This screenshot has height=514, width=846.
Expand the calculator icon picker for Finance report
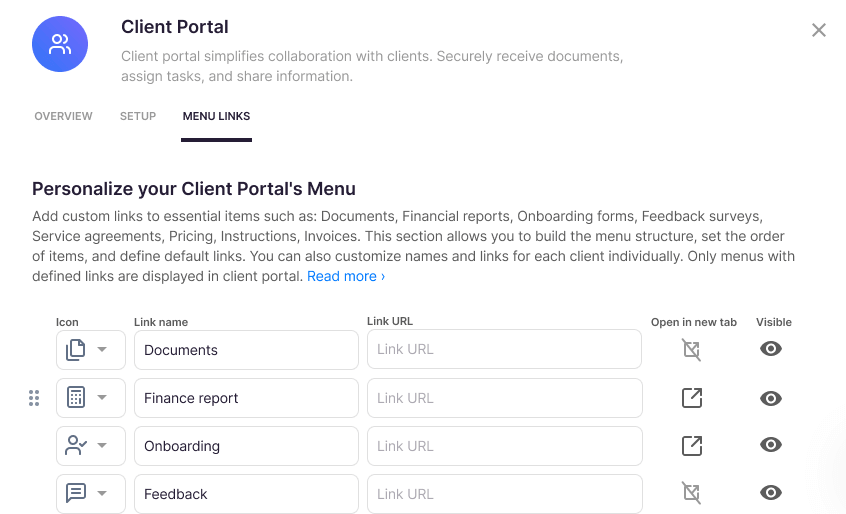click(x=90, y=398)
